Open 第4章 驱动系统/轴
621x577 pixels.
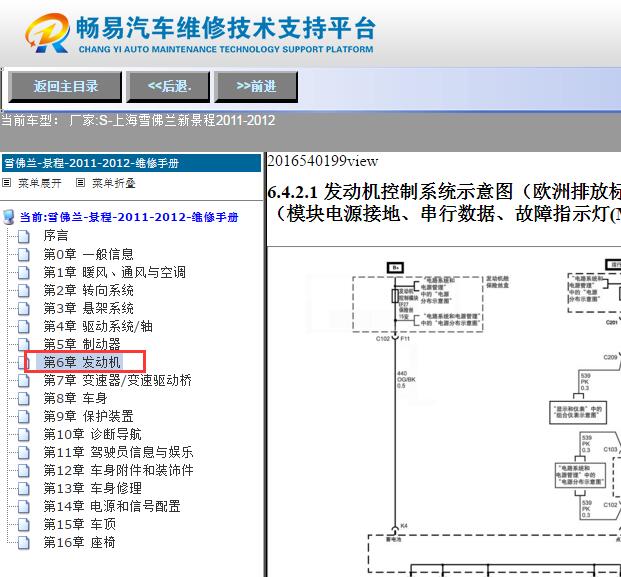coord(98,326)
